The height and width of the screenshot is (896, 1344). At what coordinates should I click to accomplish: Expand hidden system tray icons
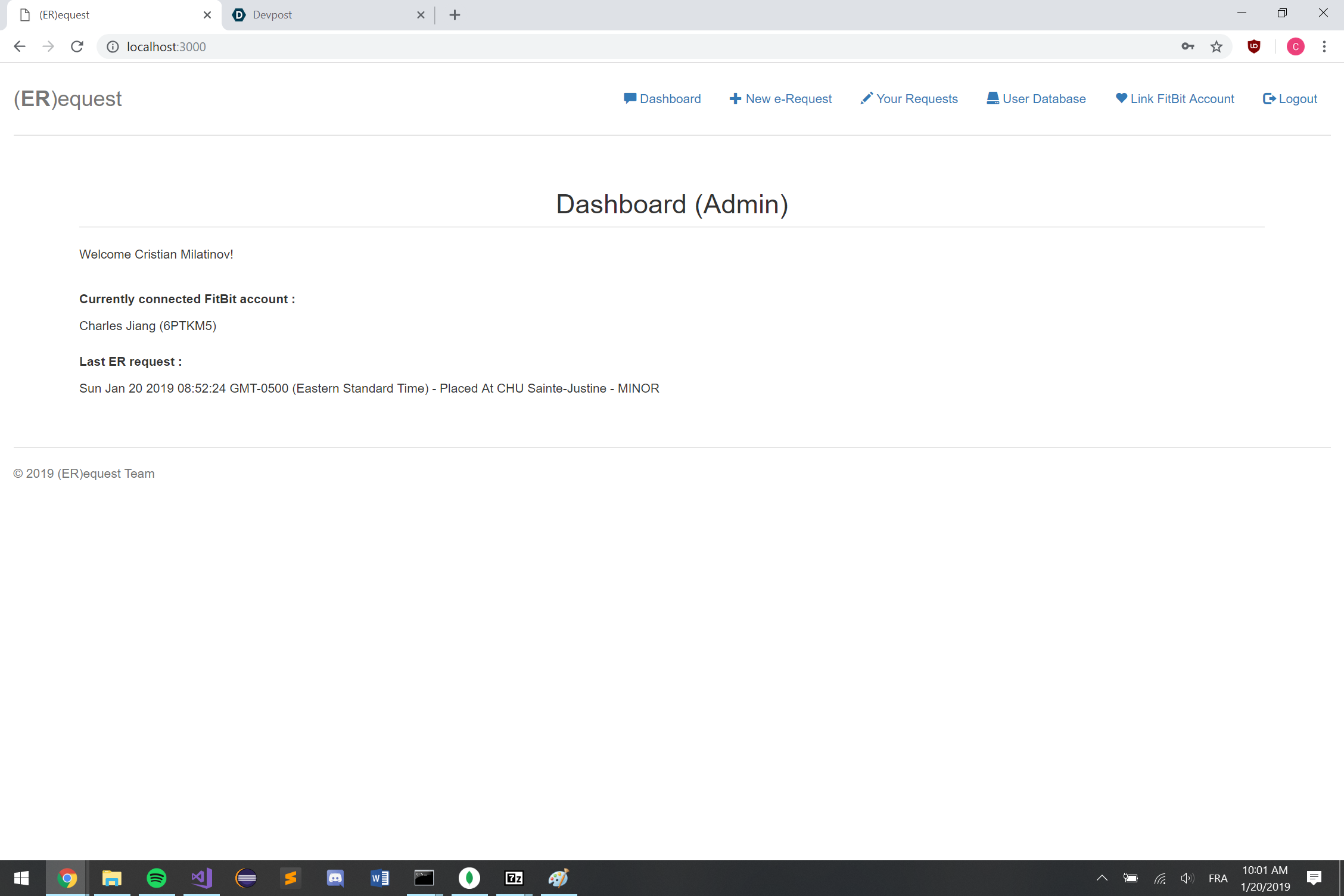tap(1102, 878)
